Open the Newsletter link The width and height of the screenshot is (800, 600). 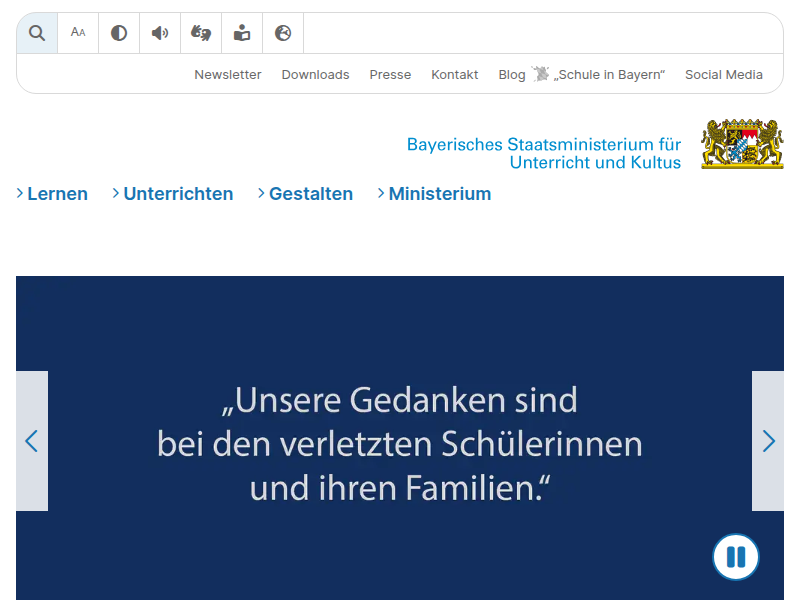pyautogui.click(x=228, y=74)
